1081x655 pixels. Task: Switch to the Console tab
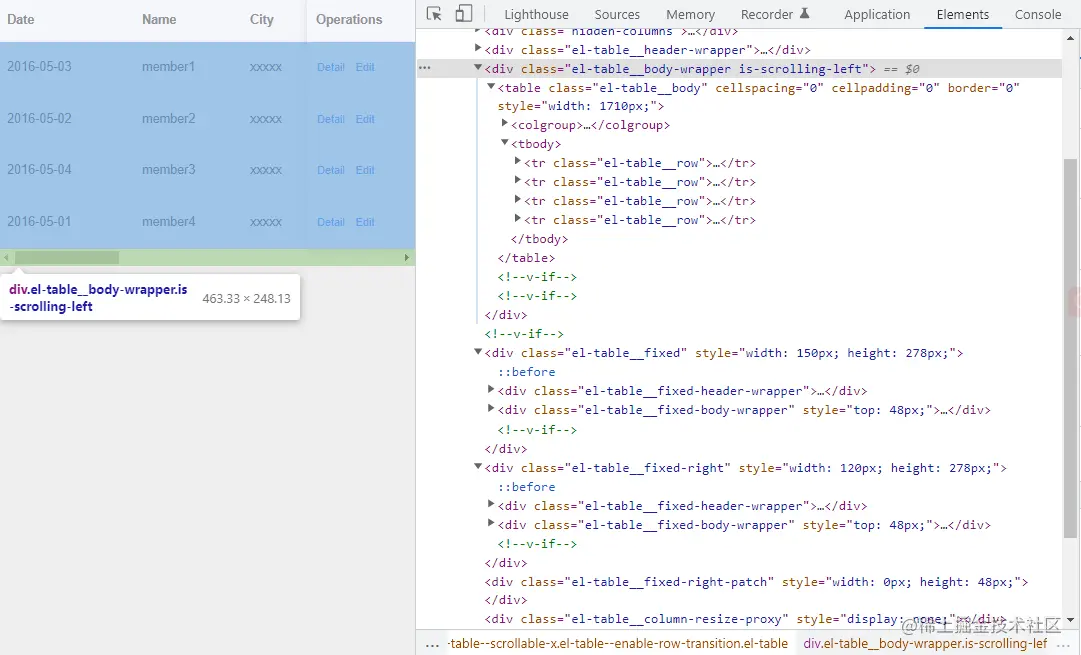(1038, 14)
